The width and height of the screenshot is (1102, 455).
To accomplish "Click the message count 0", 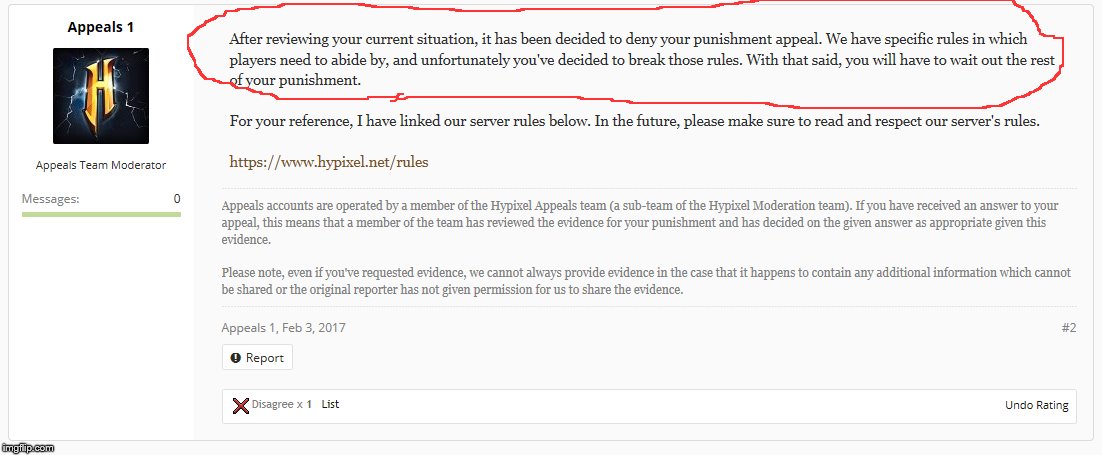I will [177, 199].
